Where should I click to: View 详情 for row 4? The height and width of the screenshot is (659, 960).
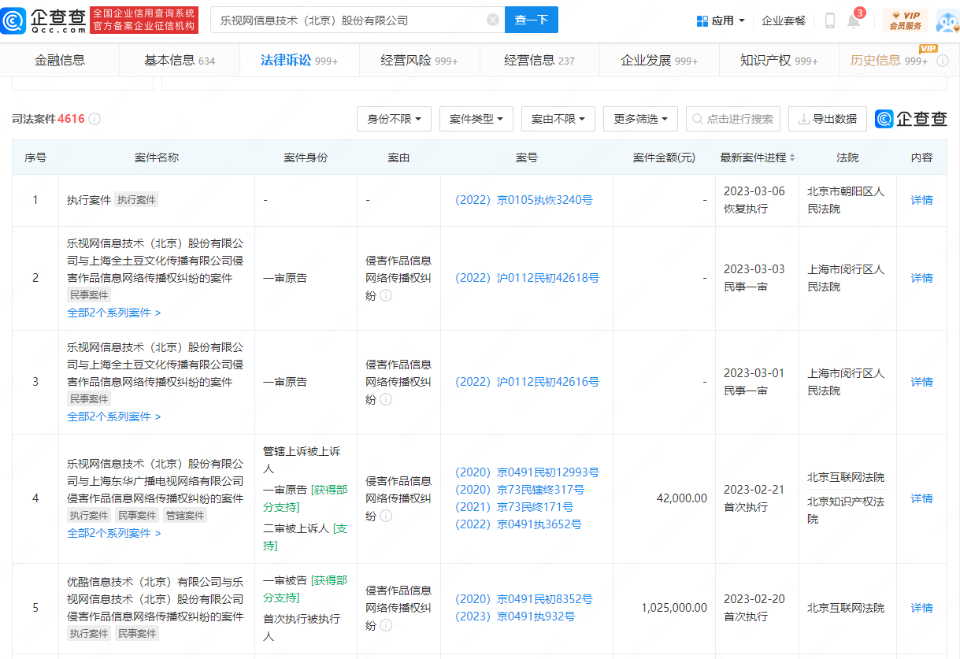click(921, 499)
